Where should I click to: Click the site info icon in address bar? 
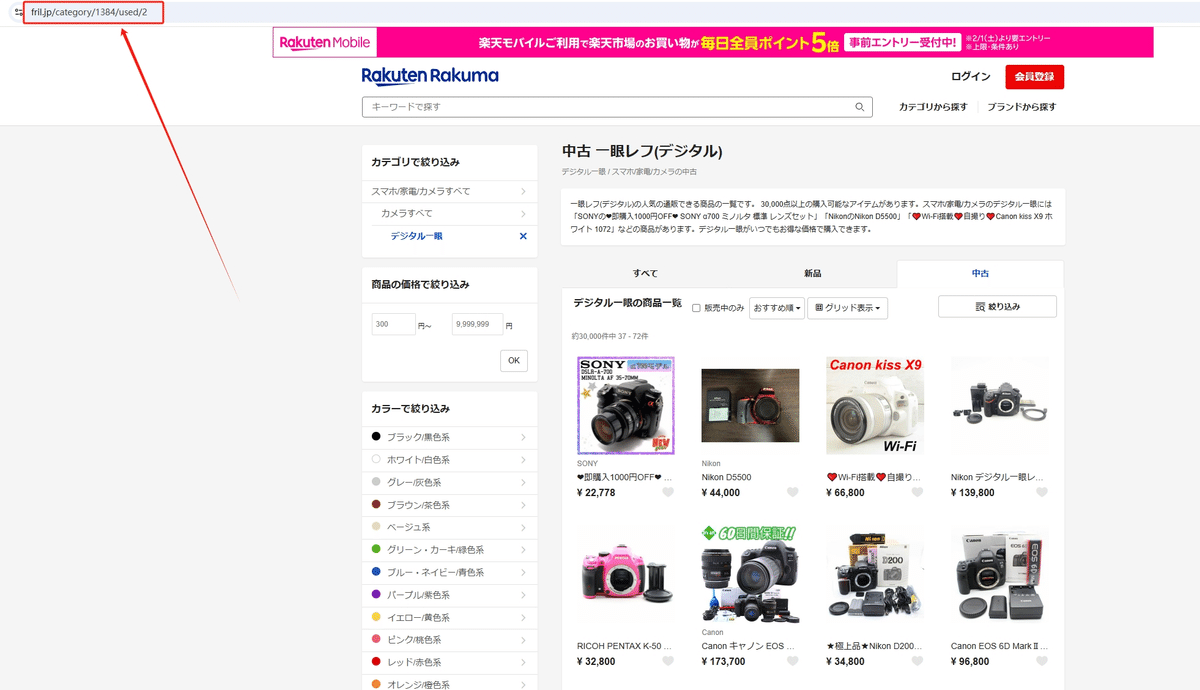(18, 12)
